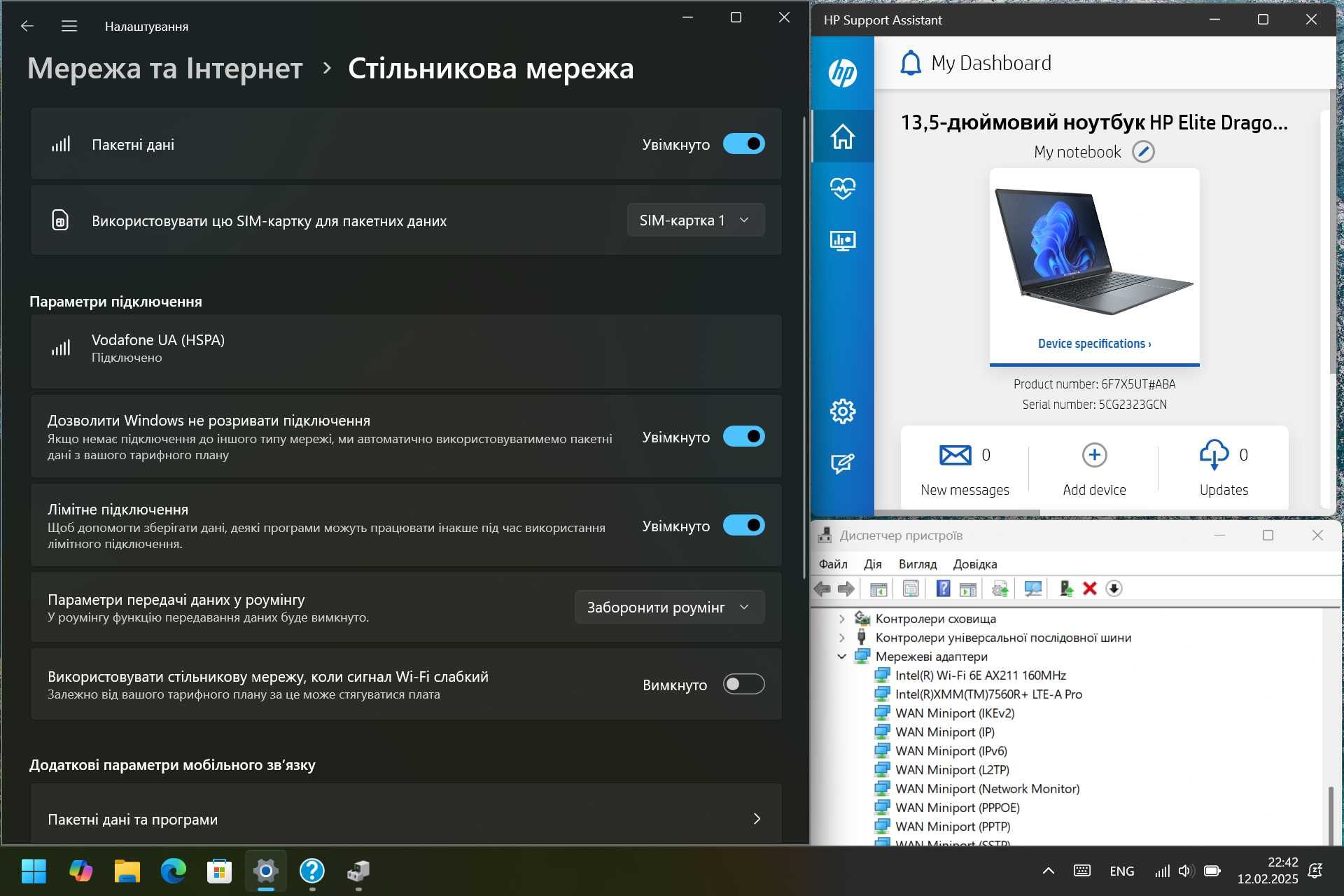Open Copilot from the taskbar
The width and height of the screenshot is (1344, 896).
pyautogui.click(x=80, y=871)
